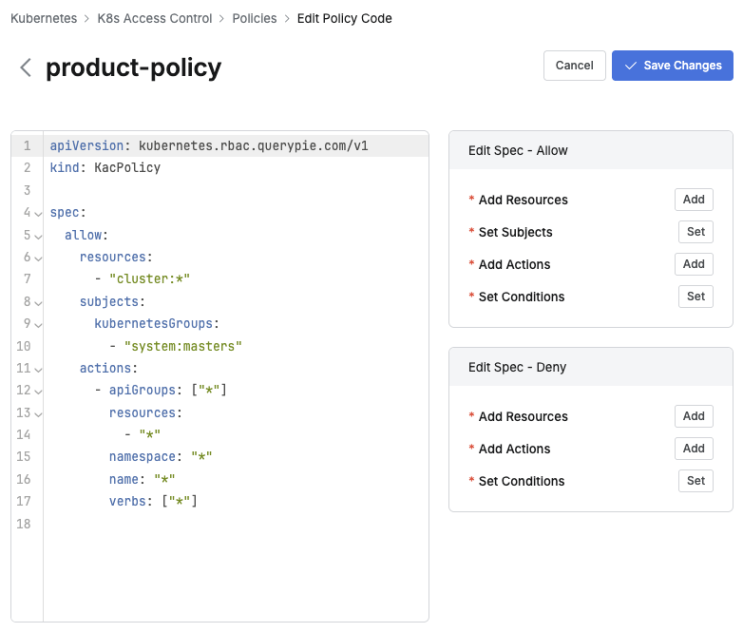Click the kind: KacPolicy line
Image resolution: width=743 pixels, height=632 pixels.
pos(105,168)
